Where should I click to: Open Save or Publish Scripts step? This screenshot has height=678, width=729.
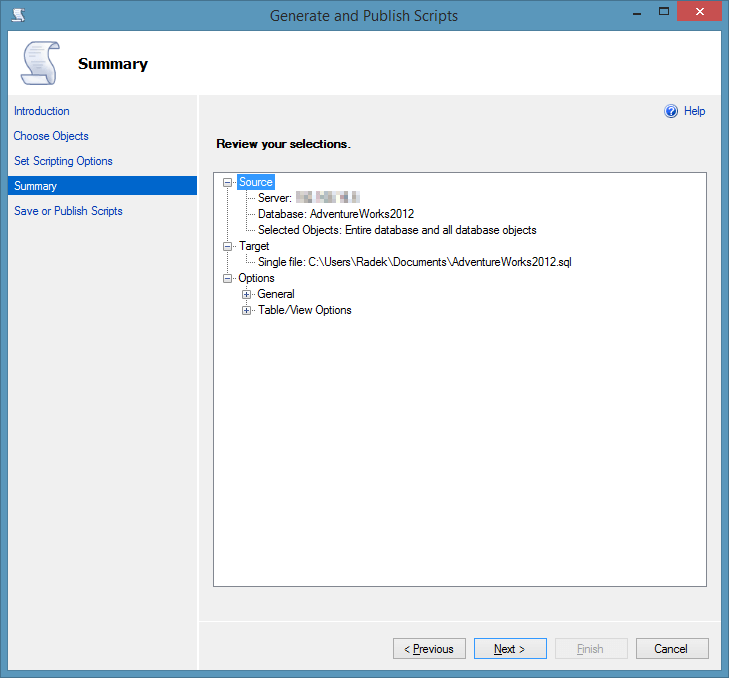(x=68, y=211)
